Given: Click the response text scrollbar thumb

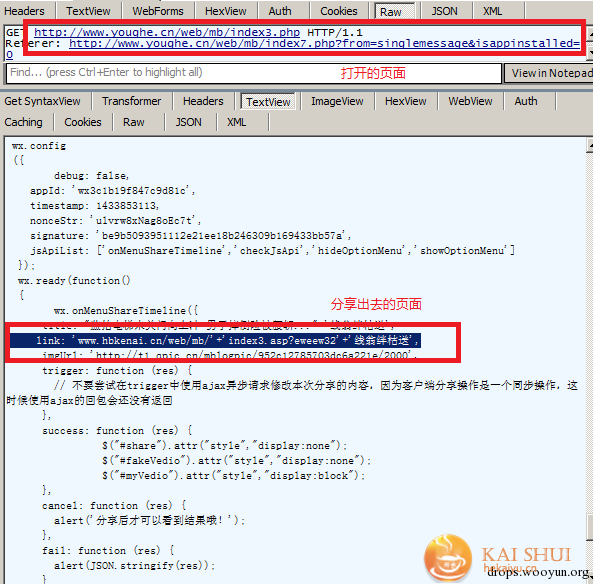Looking at the screenshot, I should click(x=590, y=527).
